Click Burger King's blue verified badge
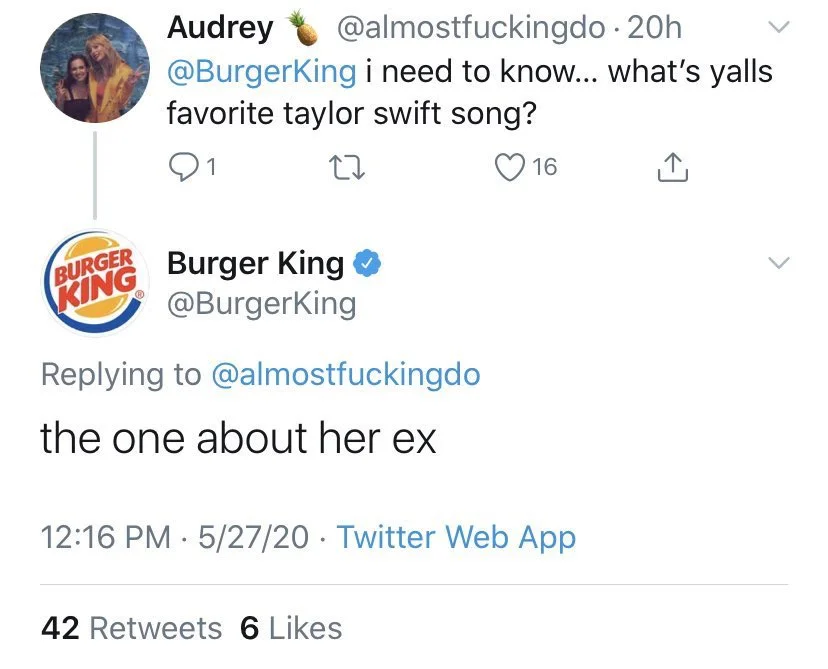 369,264
